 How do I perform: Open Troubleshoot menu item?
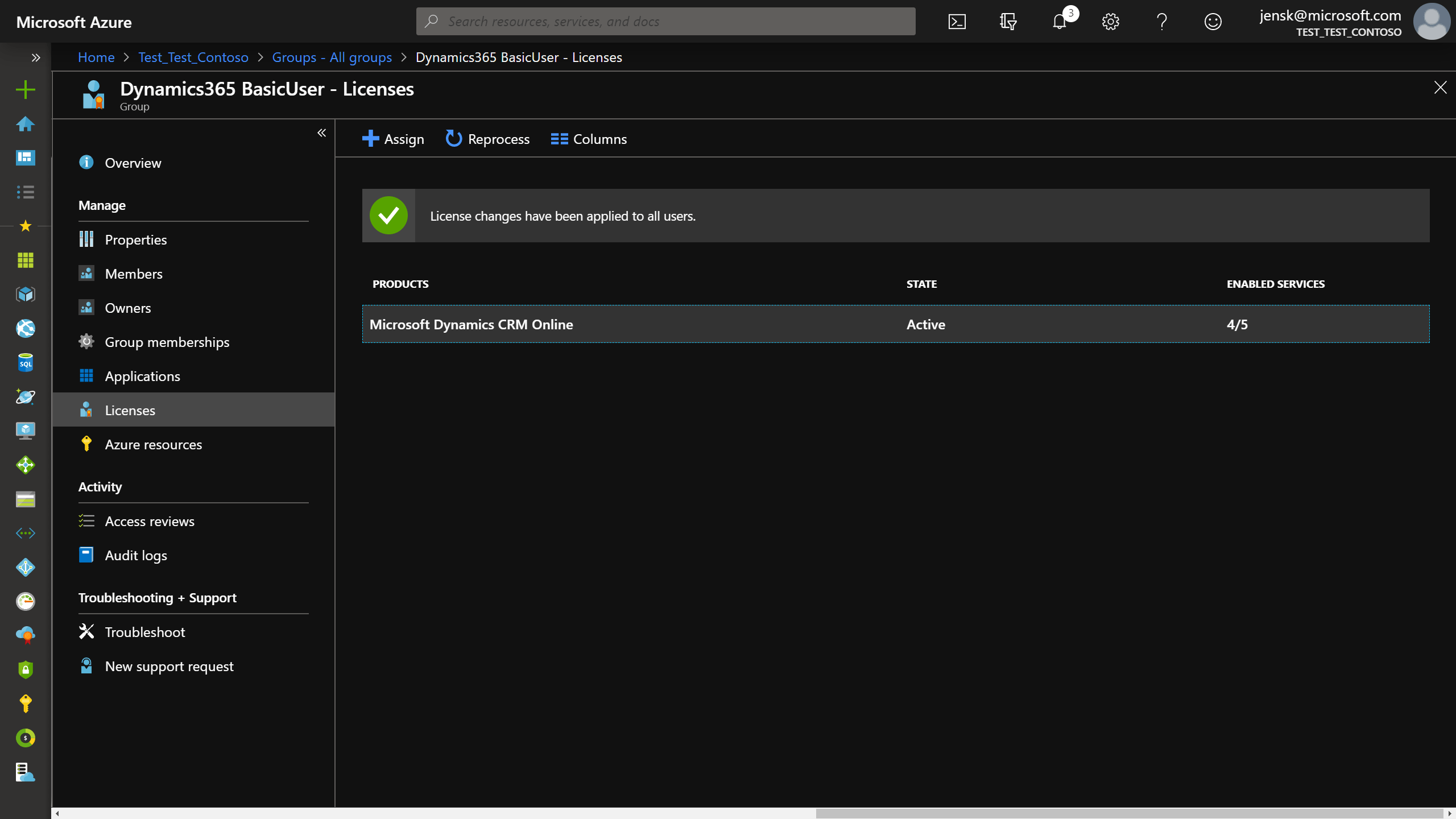coord(193,632)
